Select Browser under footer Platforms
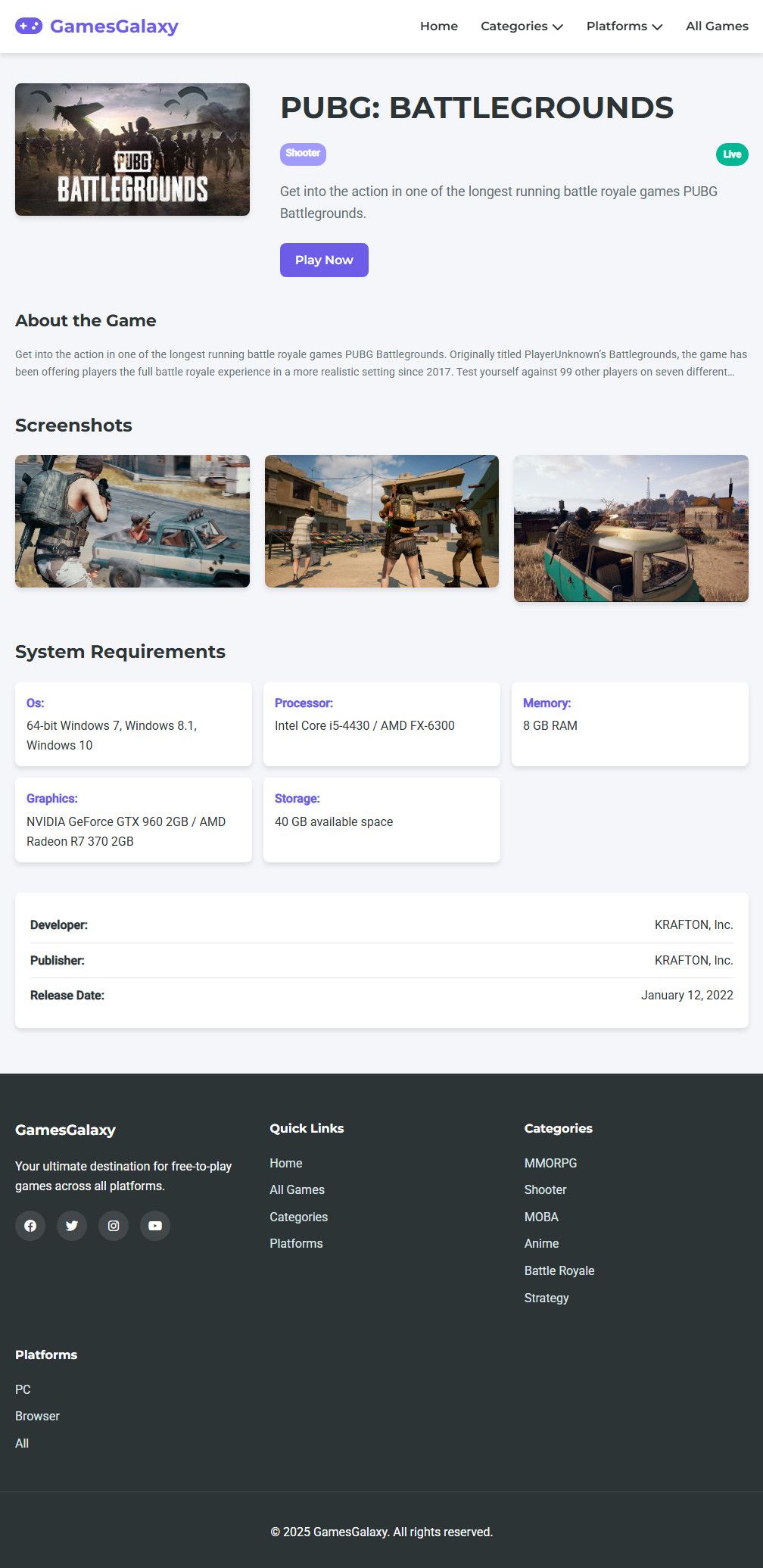763x1568 pixels. click(37, 1416)
